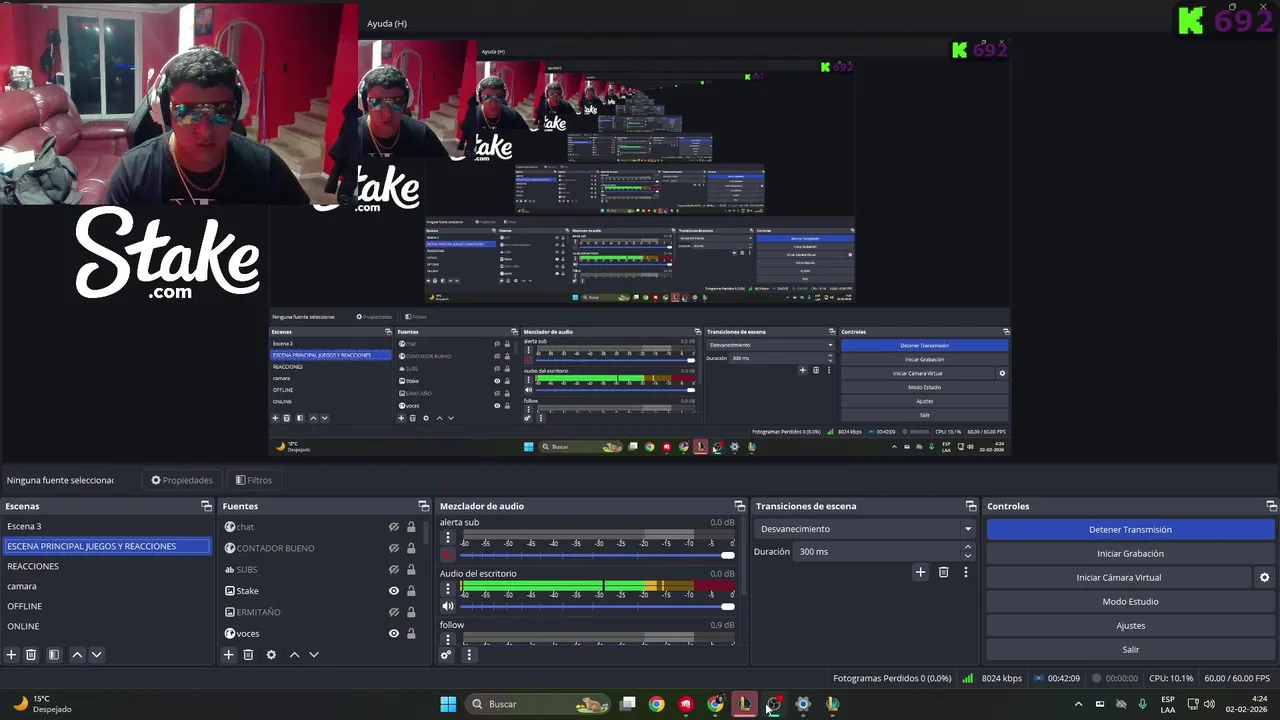Open virtual camera settings gear
Viewport: 1280px width, 720px height.
pyautogui.click(x=1264, y=578)
